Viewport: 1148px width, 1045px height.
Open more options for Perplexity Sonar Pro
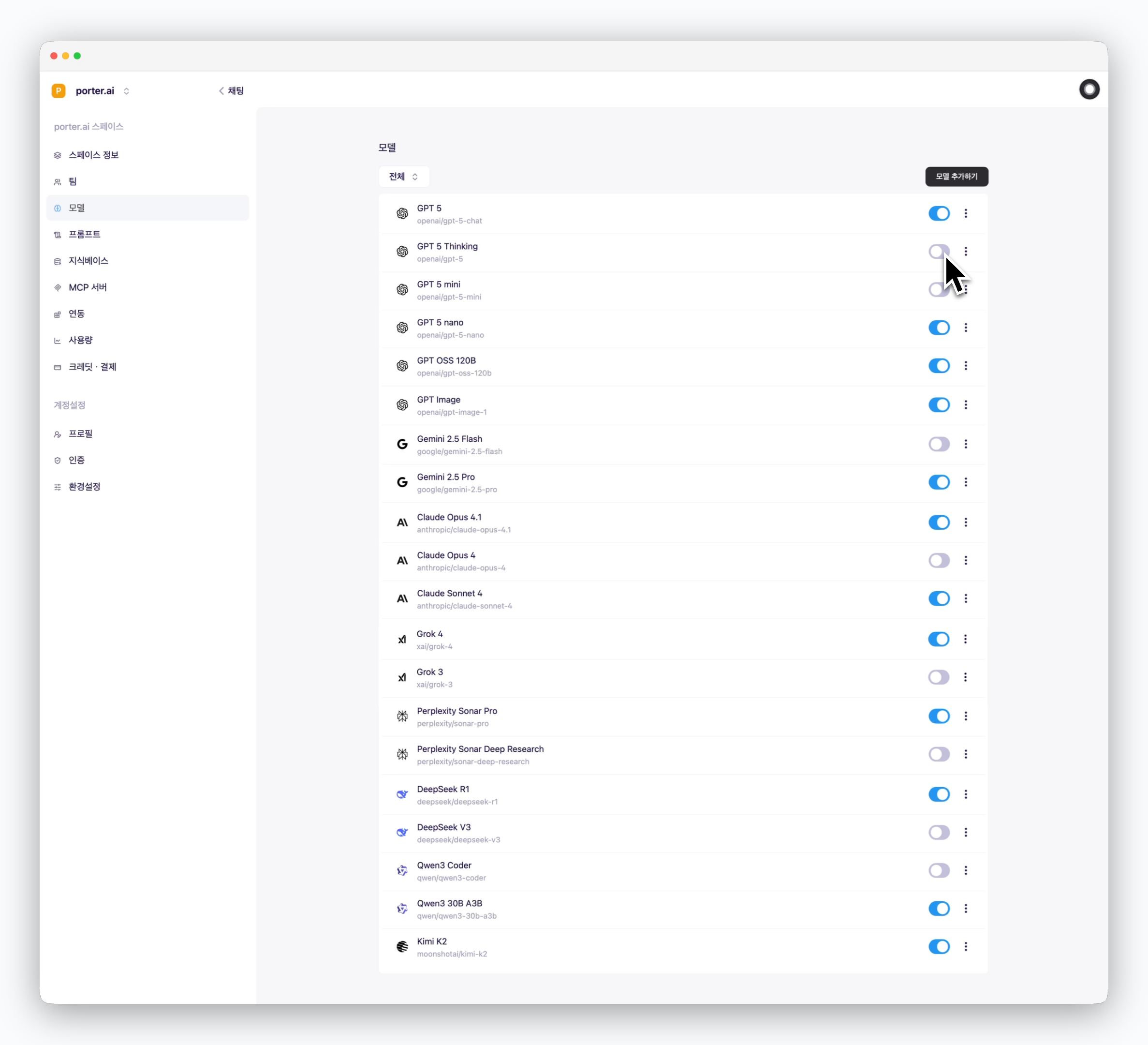[x=966, y=716]
